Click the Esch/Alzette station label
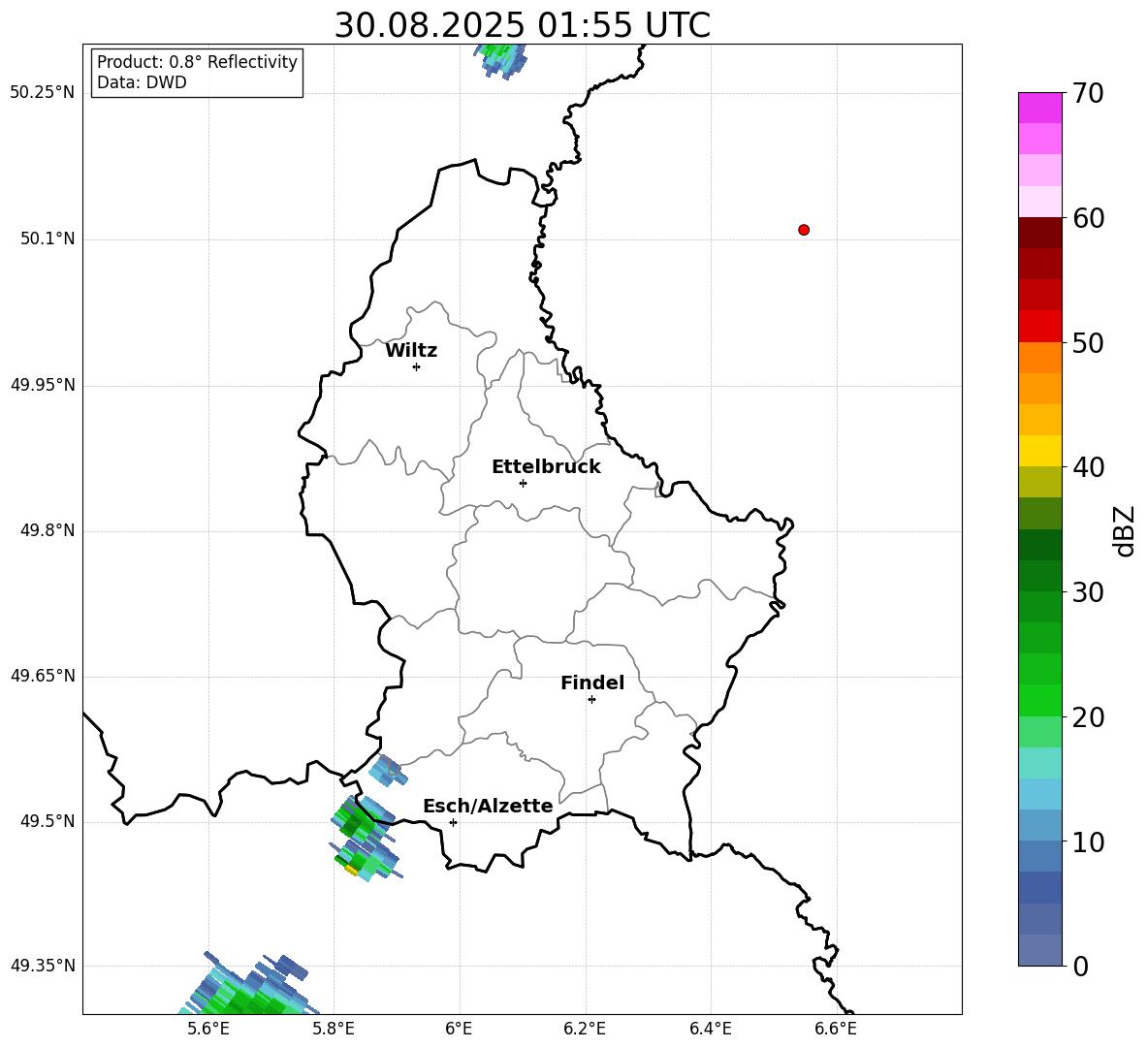The height and width of the screenshot is (1048, 1148). [488, 807]
